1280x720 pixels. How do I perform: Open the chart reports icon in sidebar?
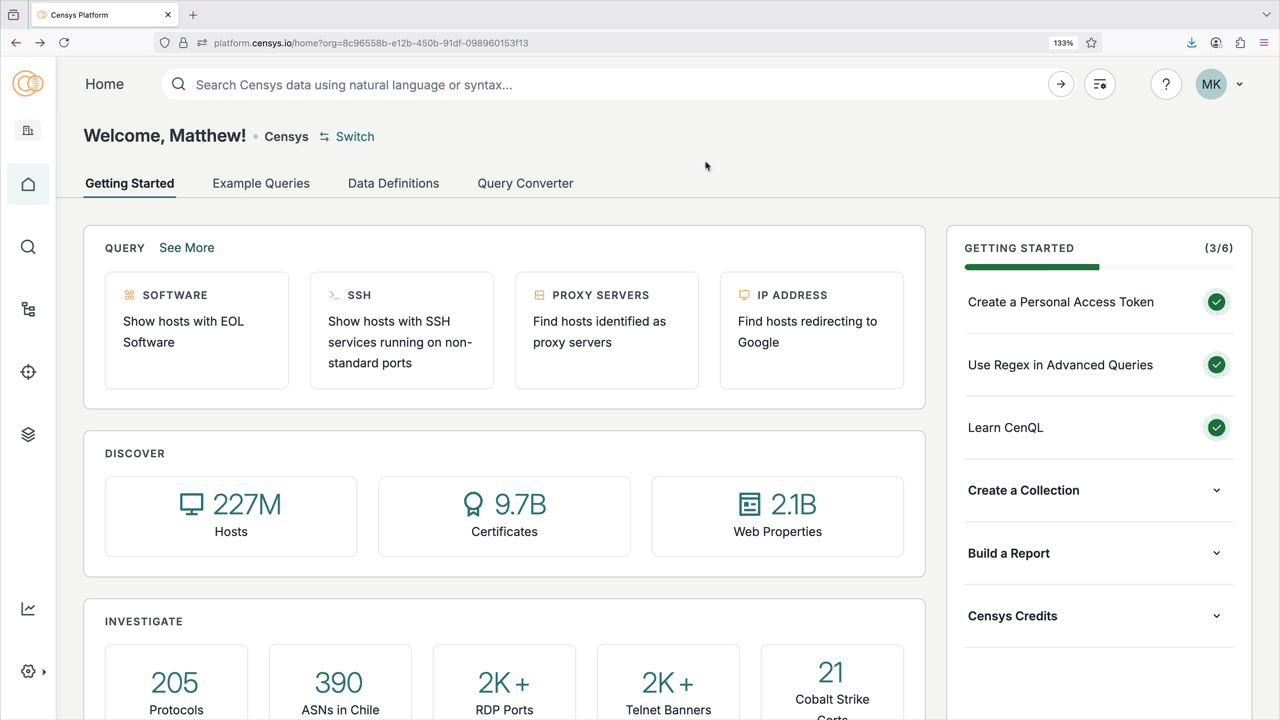(x=28, y=609)
